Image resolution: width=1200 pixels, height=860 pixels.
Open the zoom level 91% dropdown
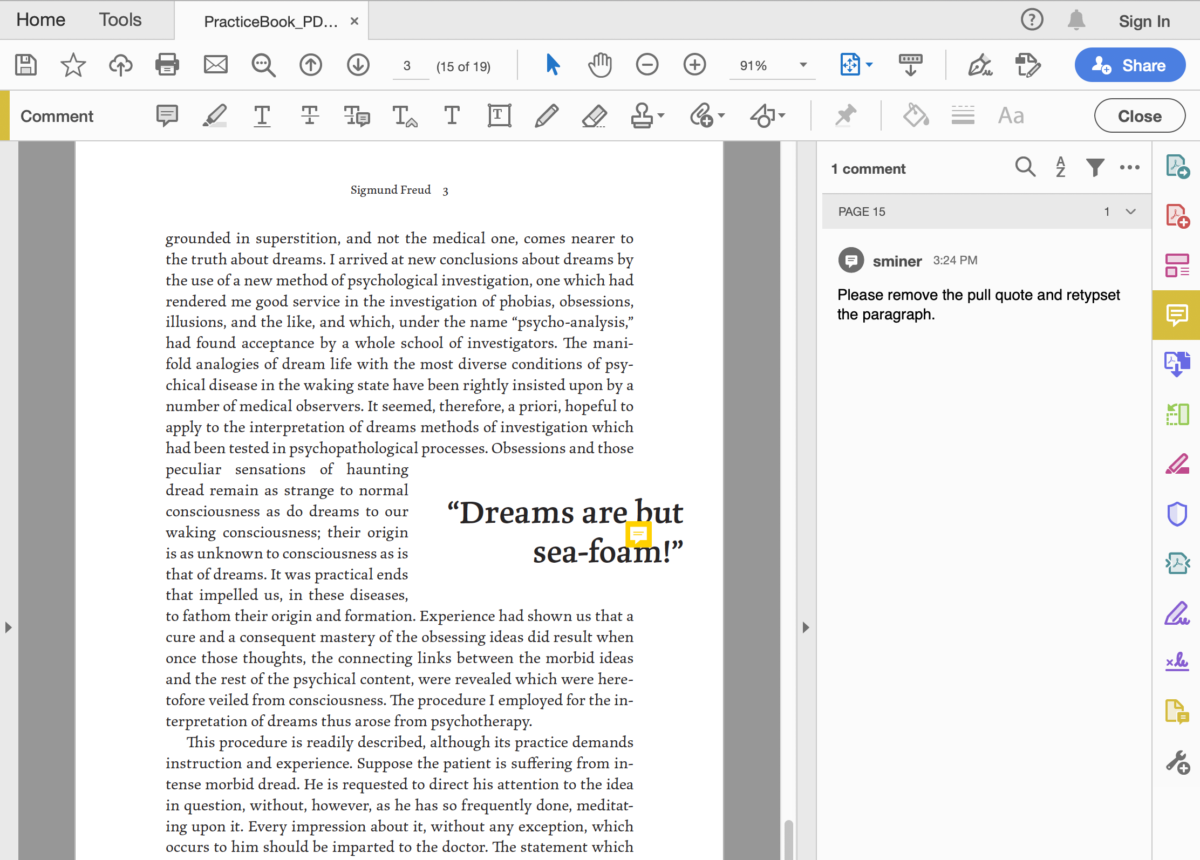772,64
